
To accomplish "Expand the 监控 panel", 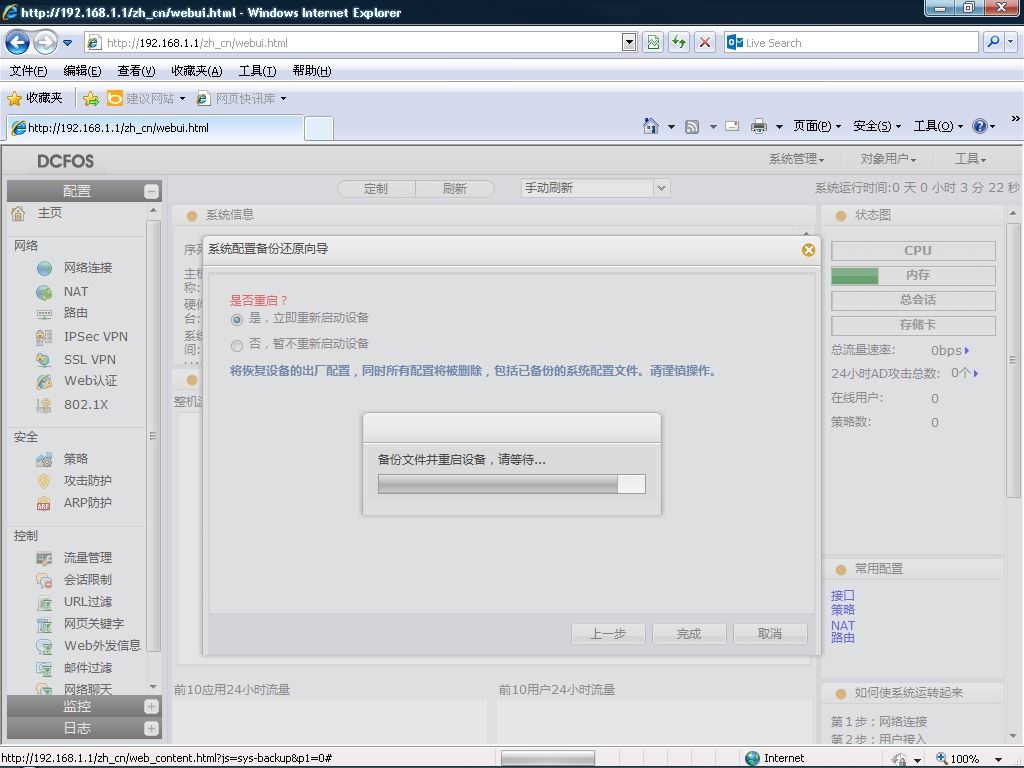I will pyautogui.click(x=151, y=707).
